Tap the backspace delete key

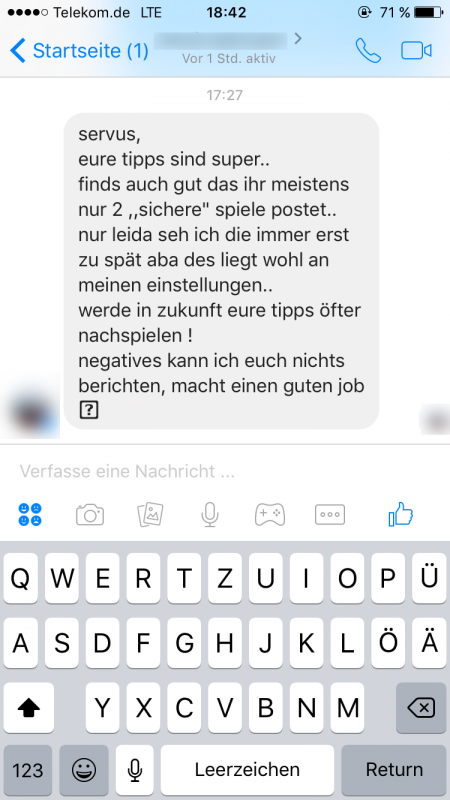(x=421, y=708)
